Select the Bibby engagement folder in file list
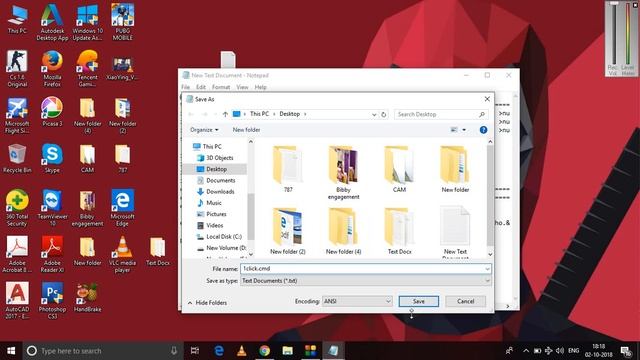 (x=343, y=172)
